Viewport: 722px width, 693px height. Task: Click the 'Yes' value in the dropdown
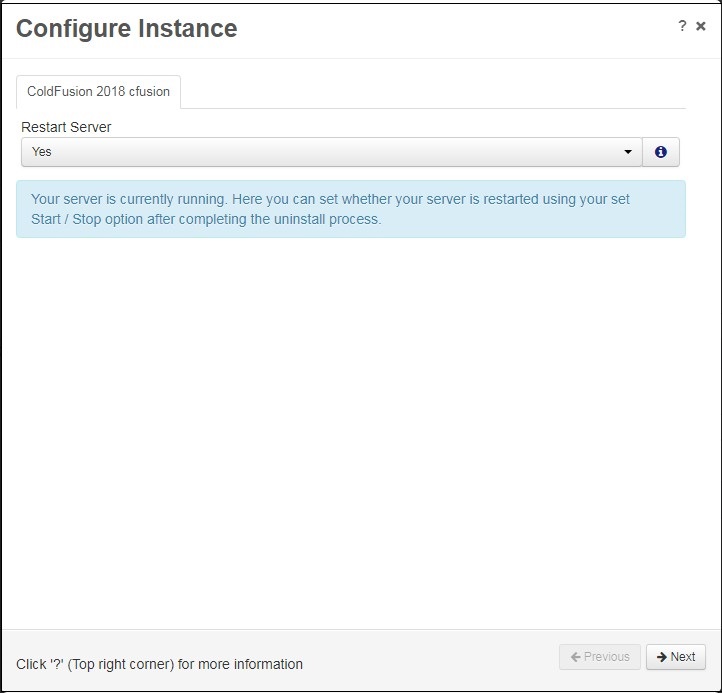click(41, 151)
